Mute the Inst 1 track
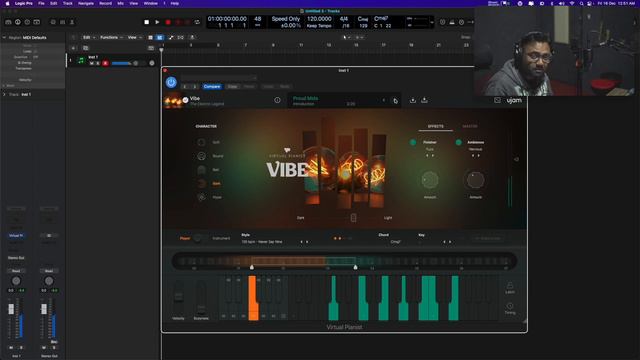This screenshot has height=360, width=640. tap(92, 63)
